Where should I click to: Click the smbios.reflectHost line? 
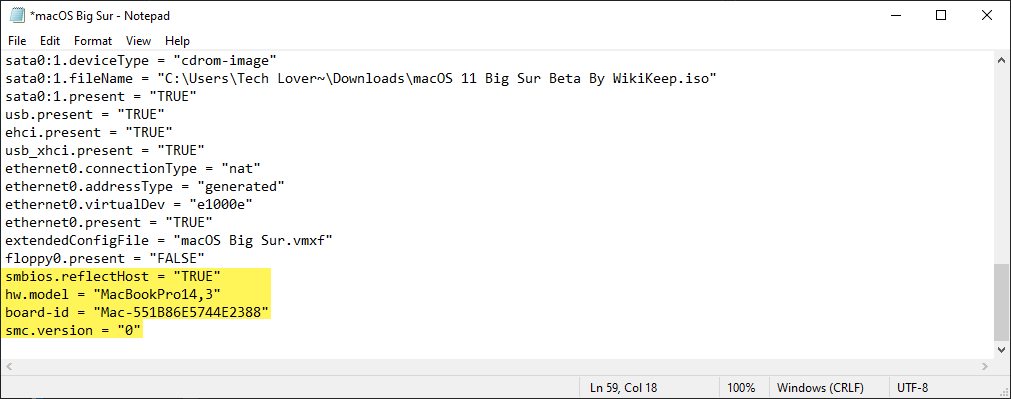point(113,277)
